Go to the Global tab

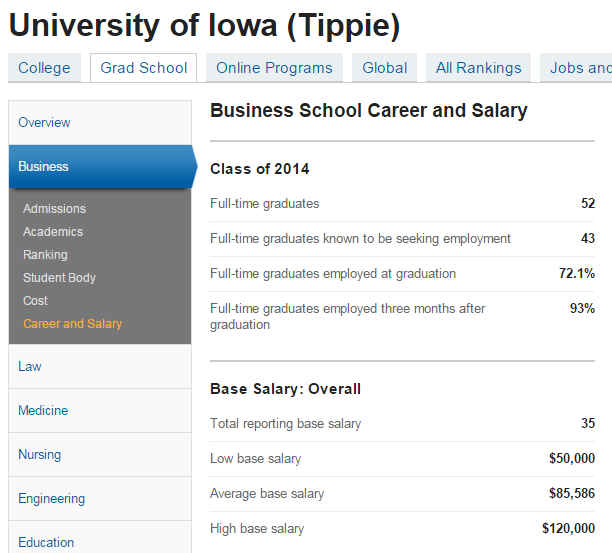385,68
